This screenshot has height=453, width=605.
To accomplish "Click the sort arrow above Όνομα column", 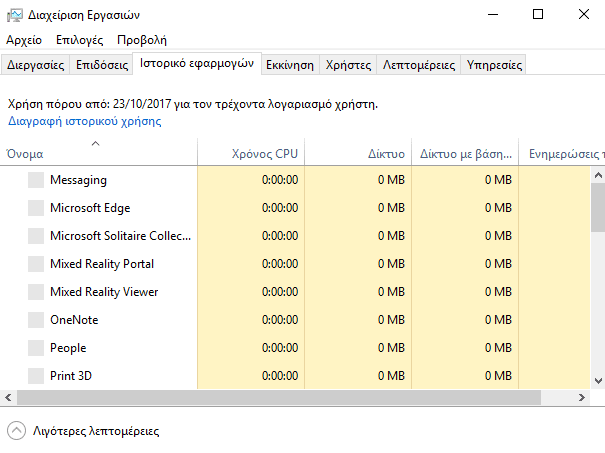I will pyautogui.click(x=95, y=144).
